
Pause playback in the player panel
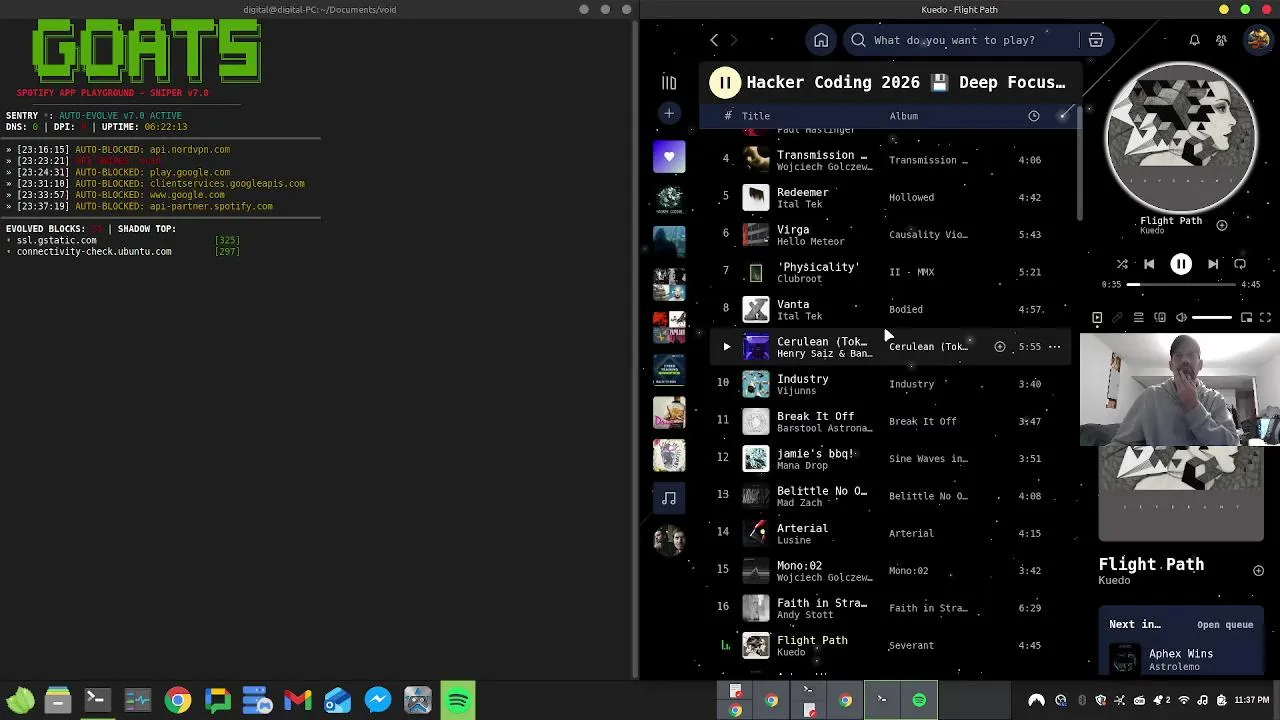(x=1181, y=264)
